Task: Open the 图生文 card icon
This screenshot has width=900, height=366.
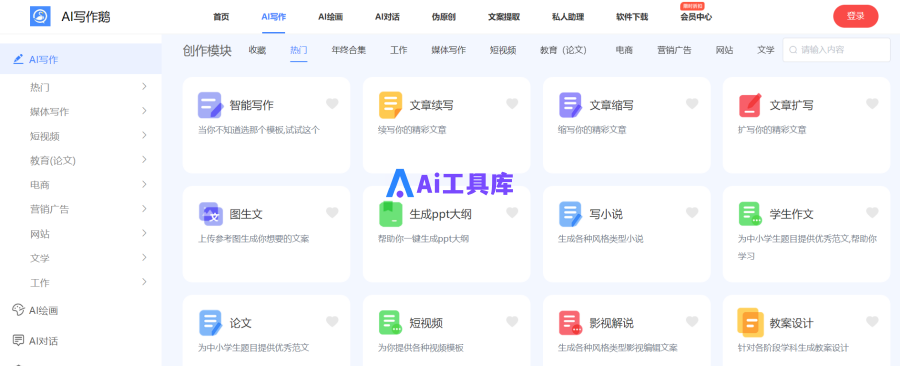Action: click(x=210, y=214)
